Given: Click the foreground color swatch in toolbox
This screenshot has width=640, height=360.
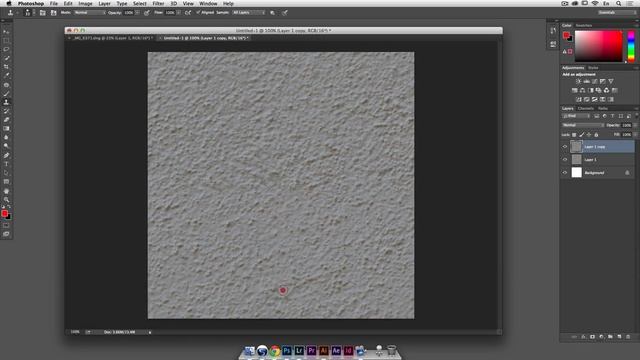Looking at the screenshot, I should [x=4, y=213].
